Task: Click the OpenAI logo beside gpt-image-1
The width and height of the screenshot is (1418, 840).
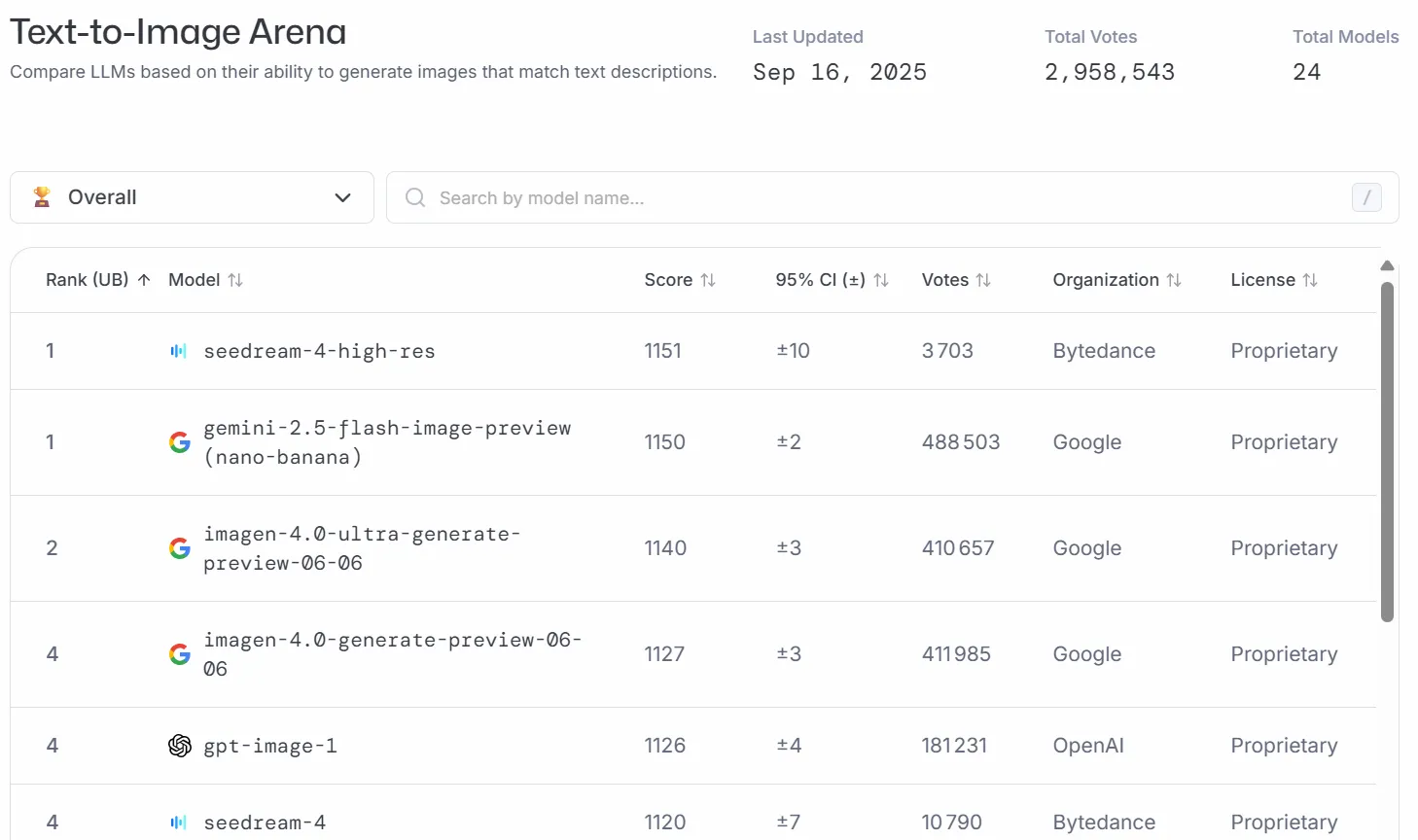Action: tap(180, 746)
